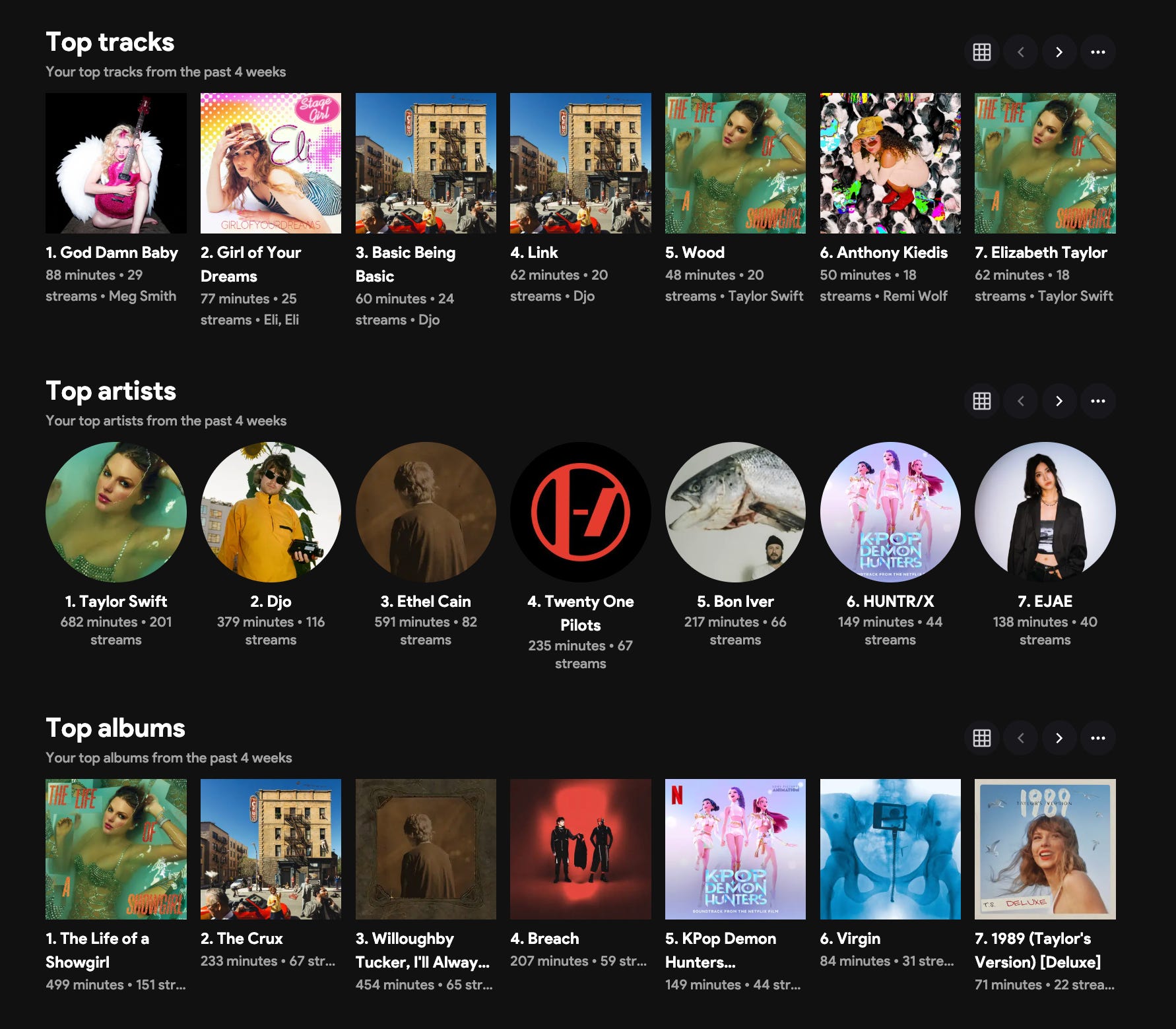Select the '7. EJAE' artist name
The width and height of the screenshot is (1176, 1029).
tap(1045, 602)
